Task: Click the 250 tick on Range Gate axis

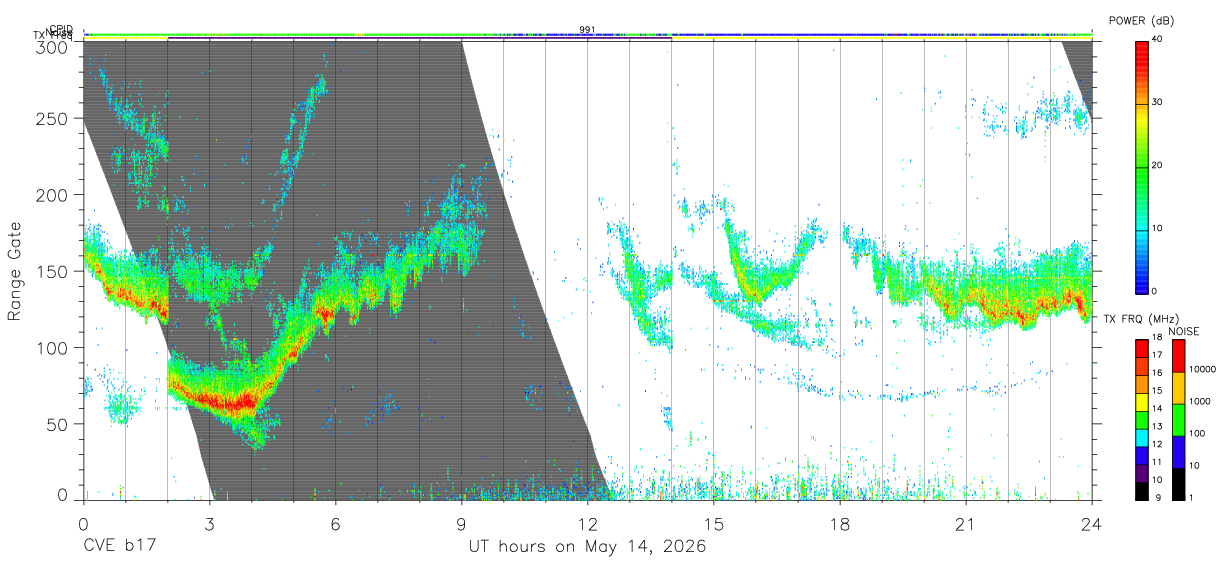Action: pos(51,118)
